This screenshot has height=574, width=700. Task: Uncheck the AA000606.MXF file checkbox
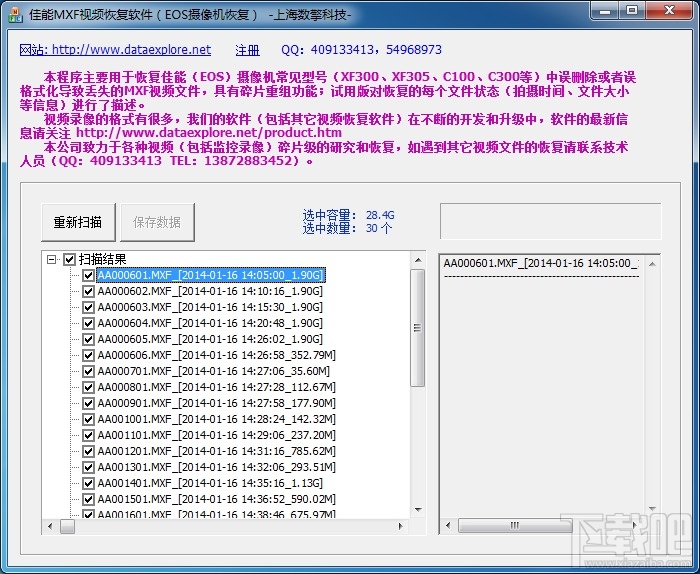[x=88, y=355]
